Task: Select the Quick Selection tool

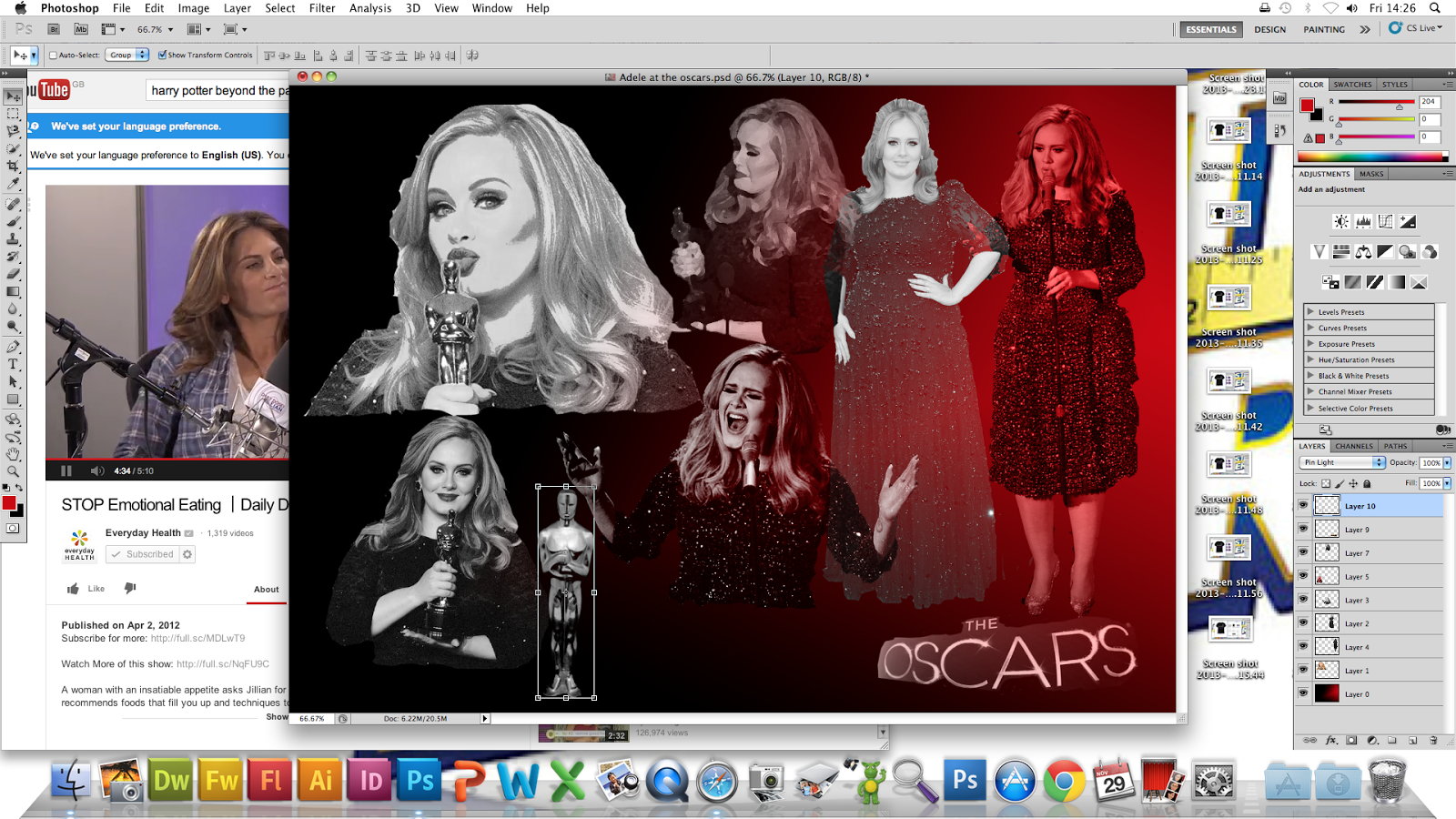Action: (13, 149)
